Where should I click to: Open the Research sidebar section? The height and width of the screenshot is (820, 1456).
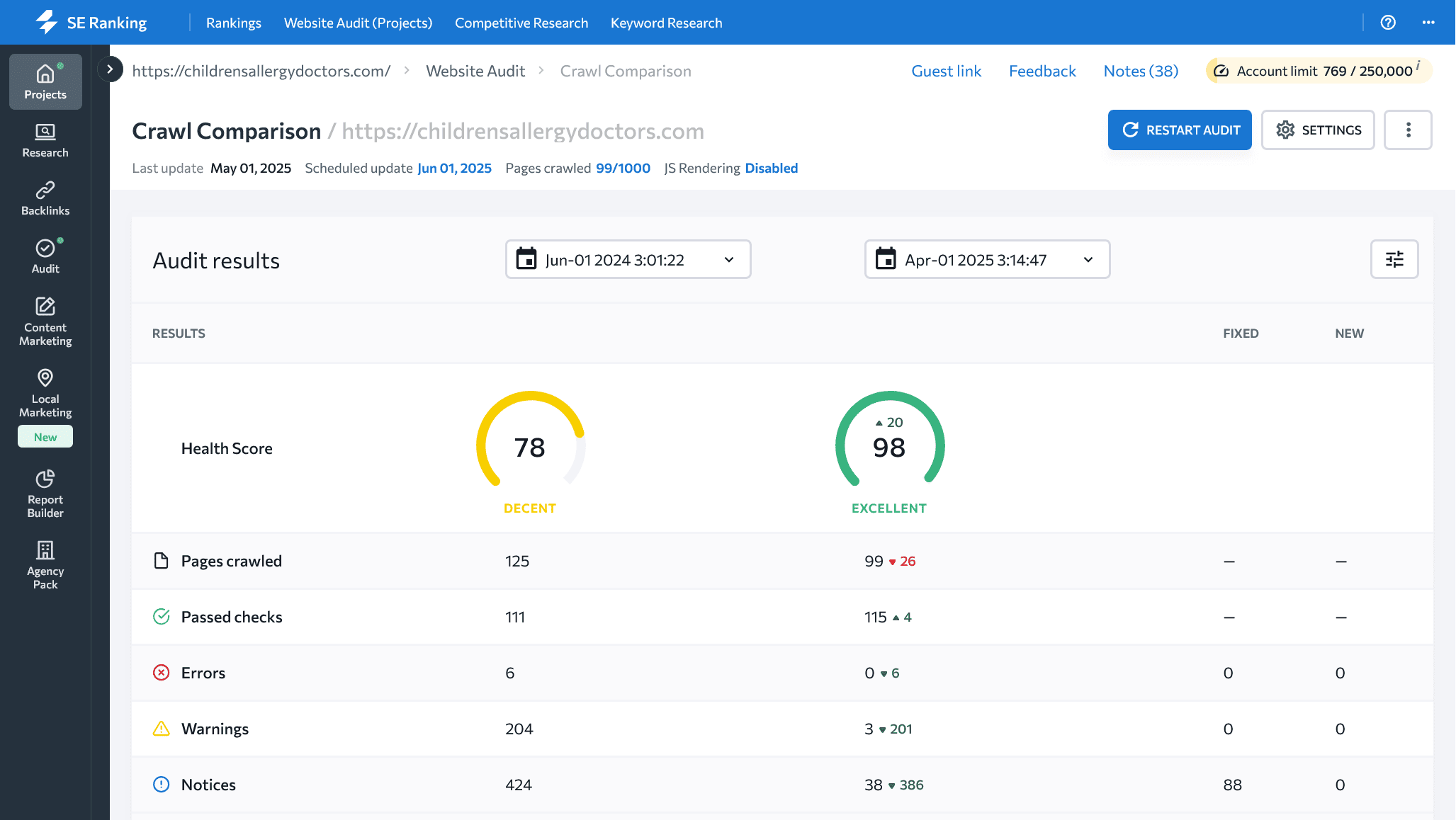45,140
